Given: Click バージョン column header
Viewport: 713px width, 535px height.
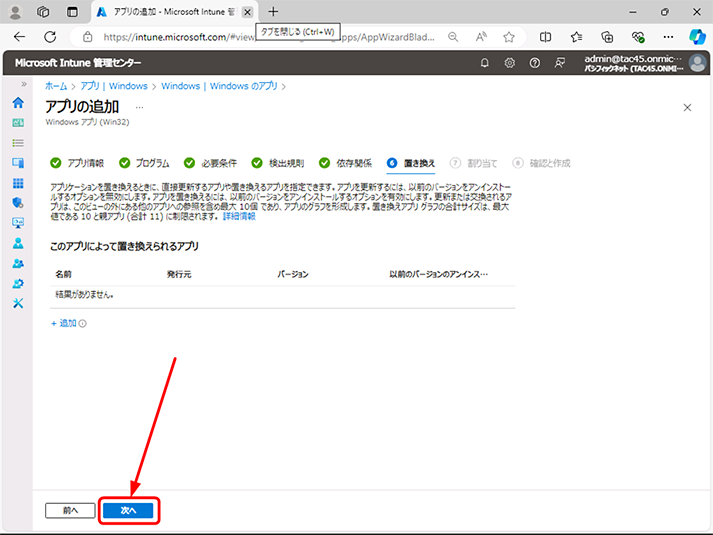Looking at the screenshot, I should pyautogui.click(x=293, y=274).
